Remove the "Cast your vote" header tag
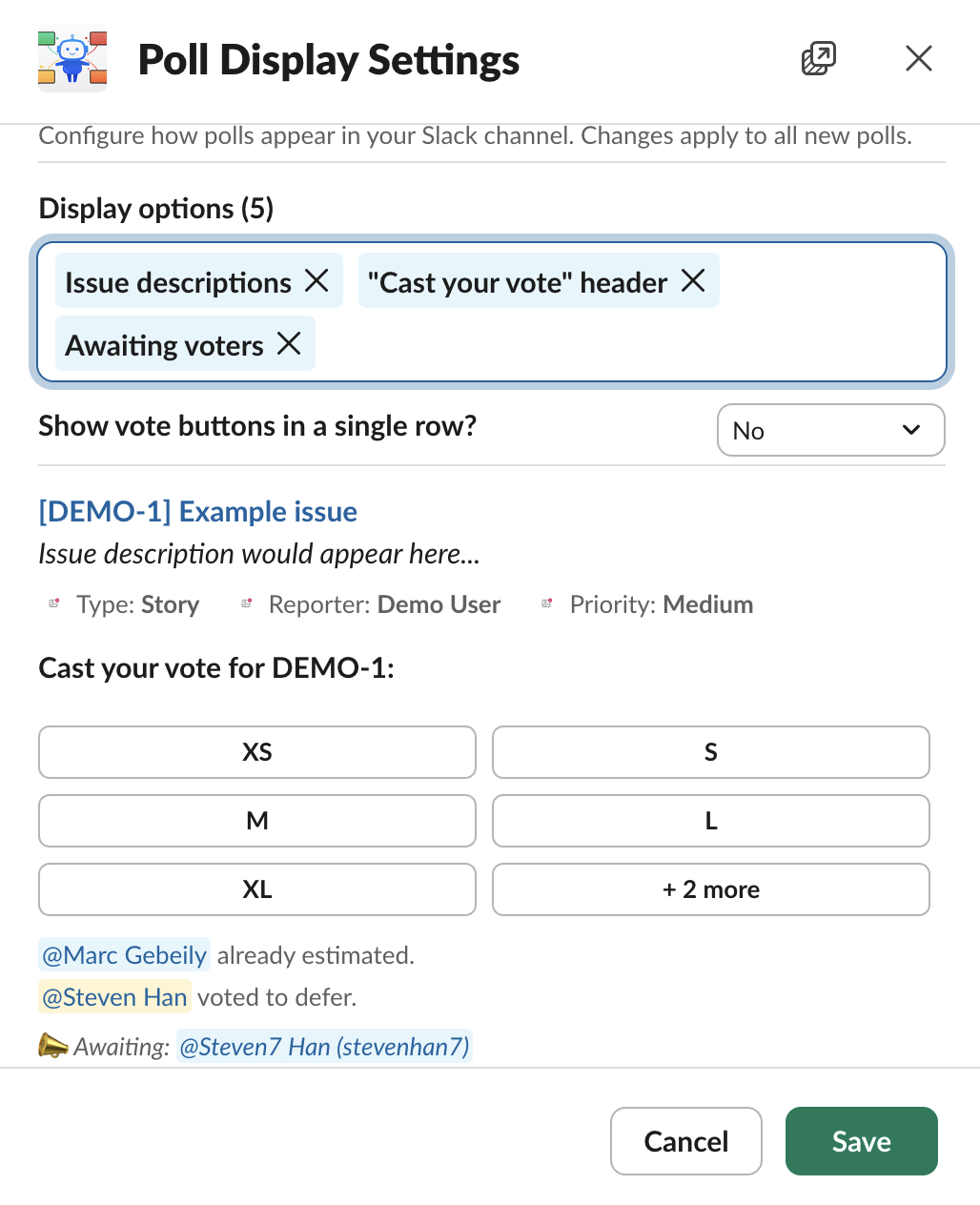The height and width of the screenshot is (1205, 980). pyautogui.click(x=693, y=281)
